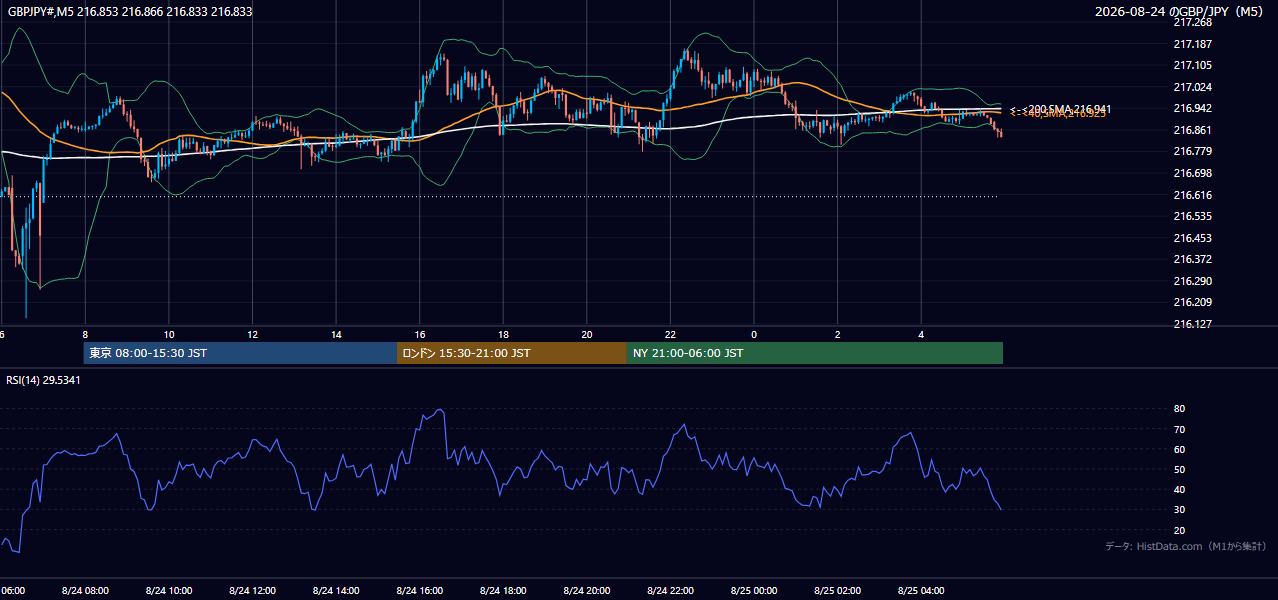The height and width of the screenshot is (600, 1278).
Task: Click the hour 0 label under price chart
Action: point(754,334)
